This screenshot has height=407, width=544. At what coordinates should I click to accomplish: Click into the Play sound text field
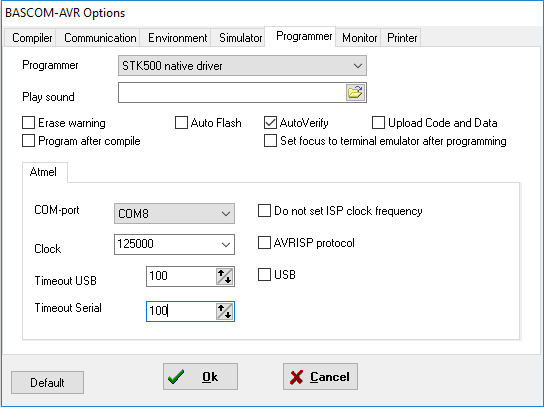232,92
